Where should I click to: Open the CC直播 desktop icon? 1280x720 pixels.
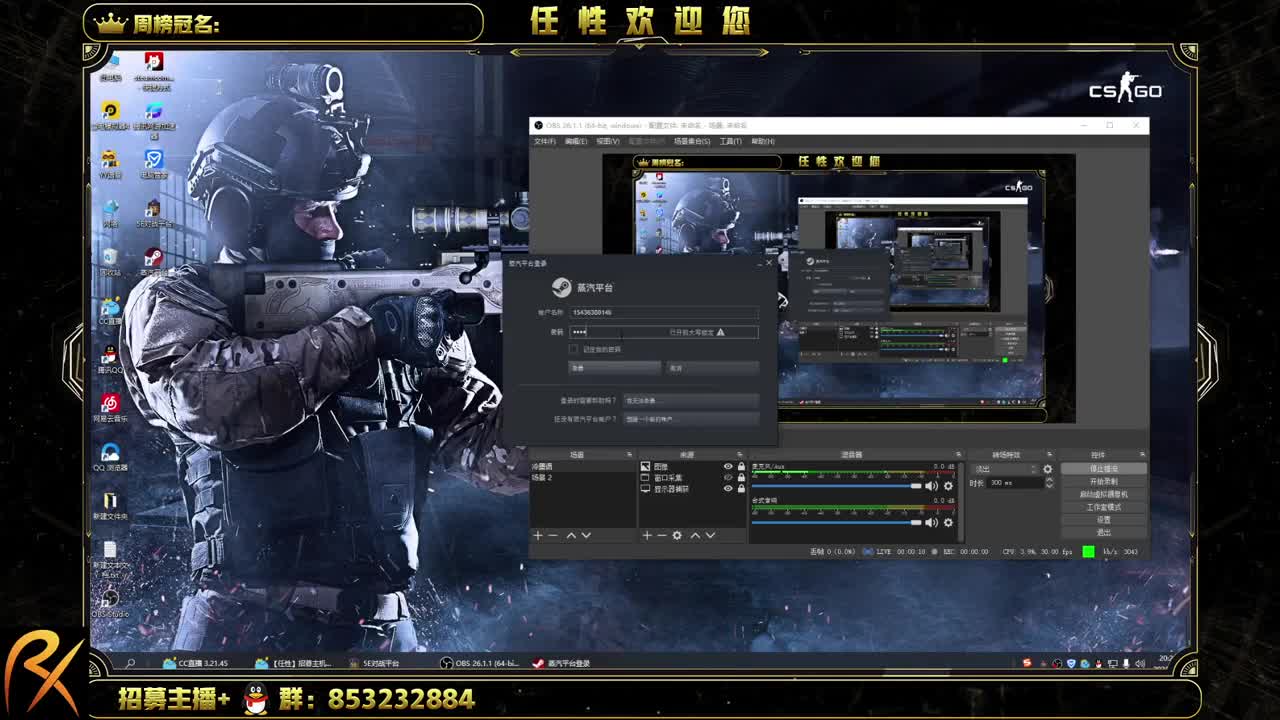click(110, 311)
